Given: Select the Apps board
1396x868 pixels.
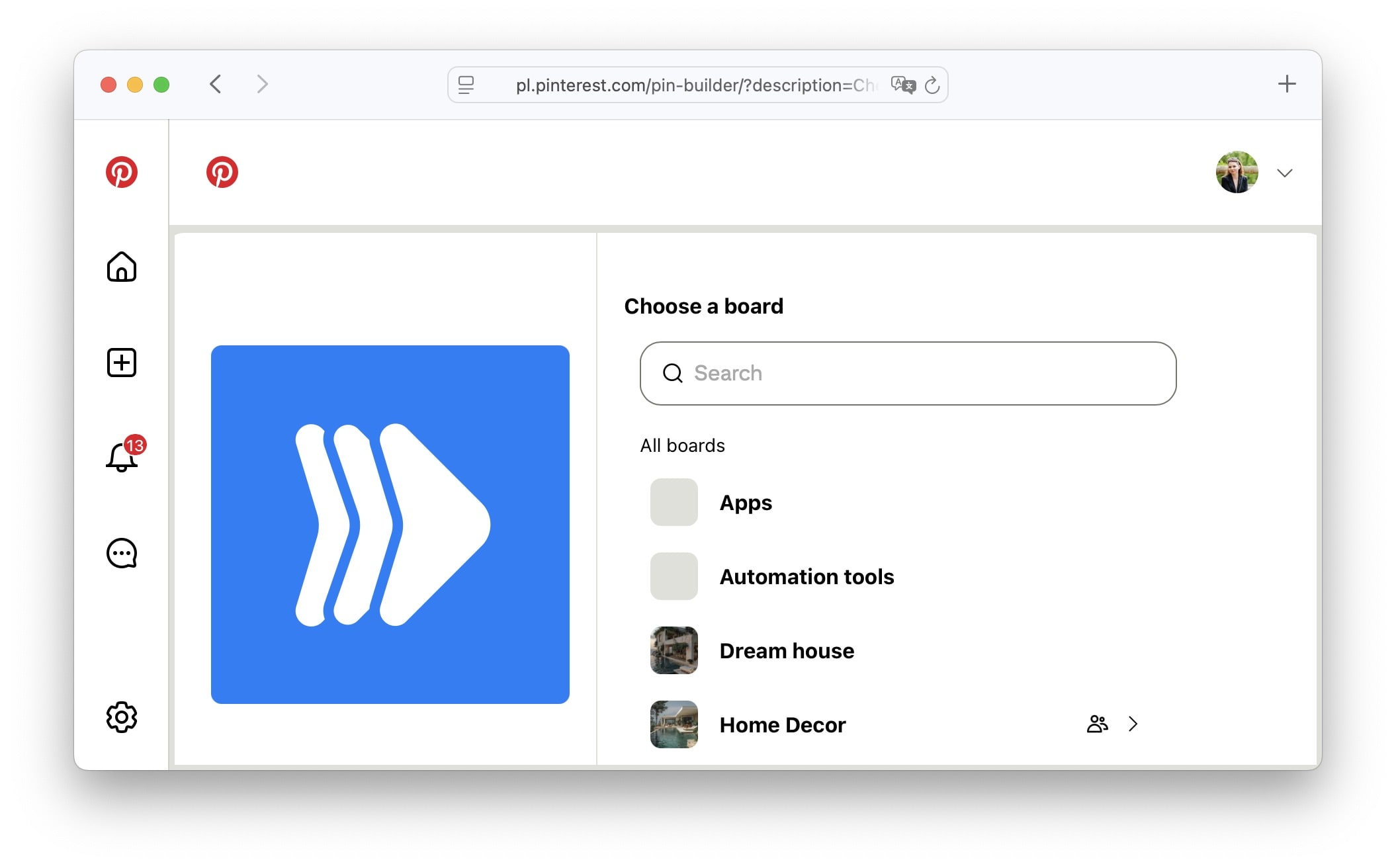Looking at the screenshot, I should 746,503.
